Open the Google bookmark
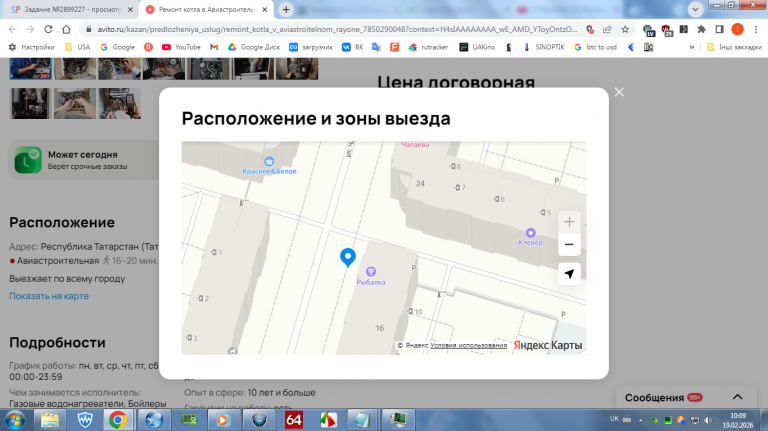Screen dimensions: 768x431 click(x=118, y=47)
